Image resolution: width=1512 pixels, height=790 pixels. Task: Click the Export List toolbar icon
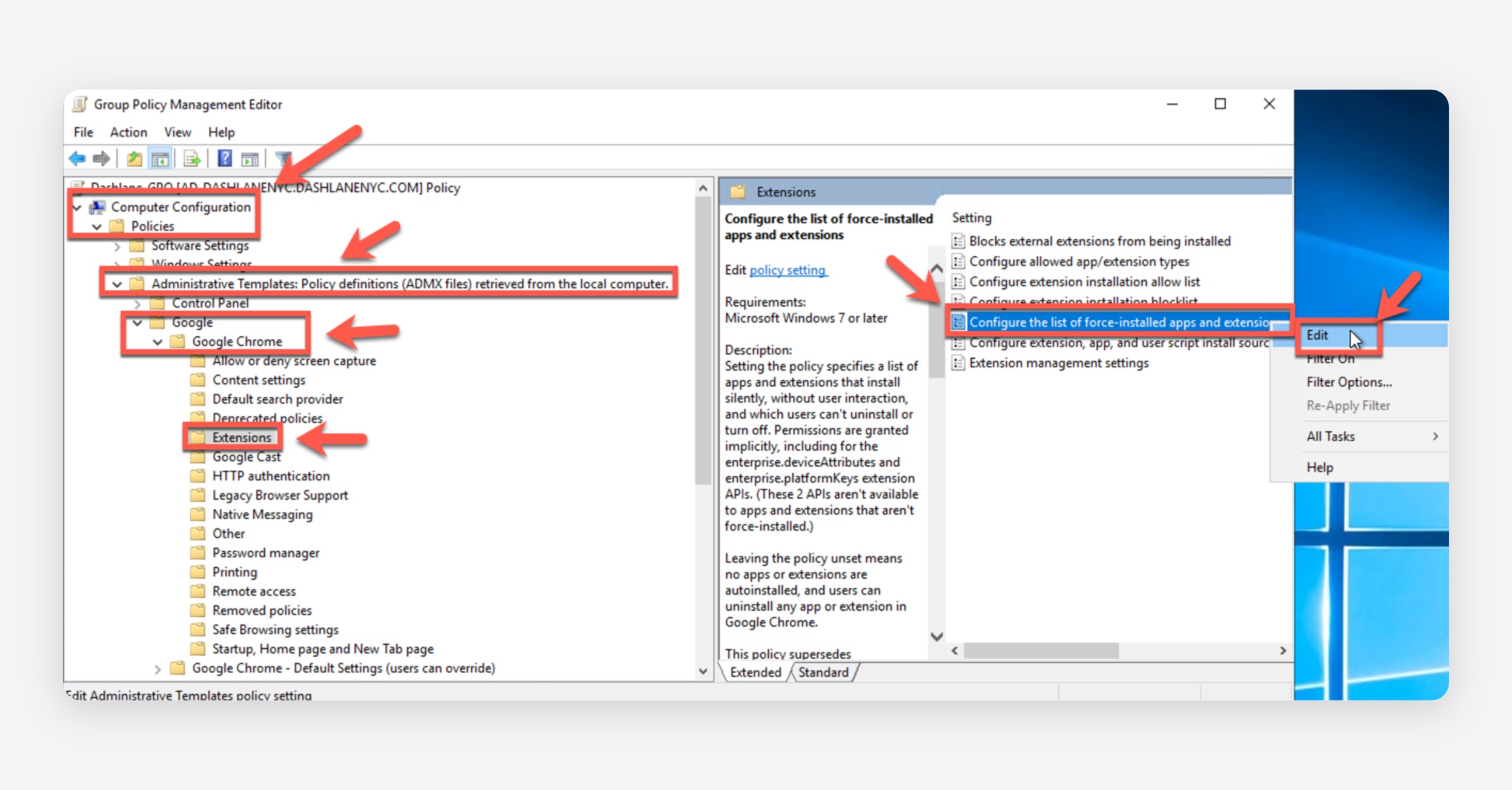192,159
